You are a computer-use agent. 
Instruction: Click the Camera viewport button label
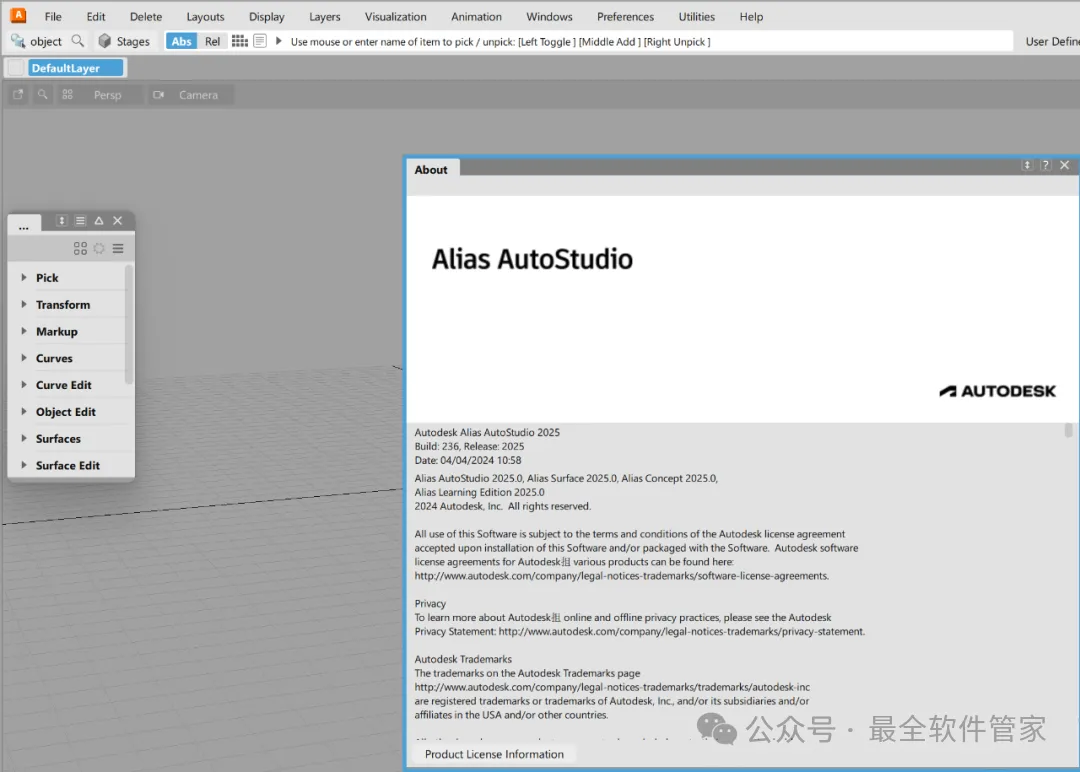tap(198, 95)
